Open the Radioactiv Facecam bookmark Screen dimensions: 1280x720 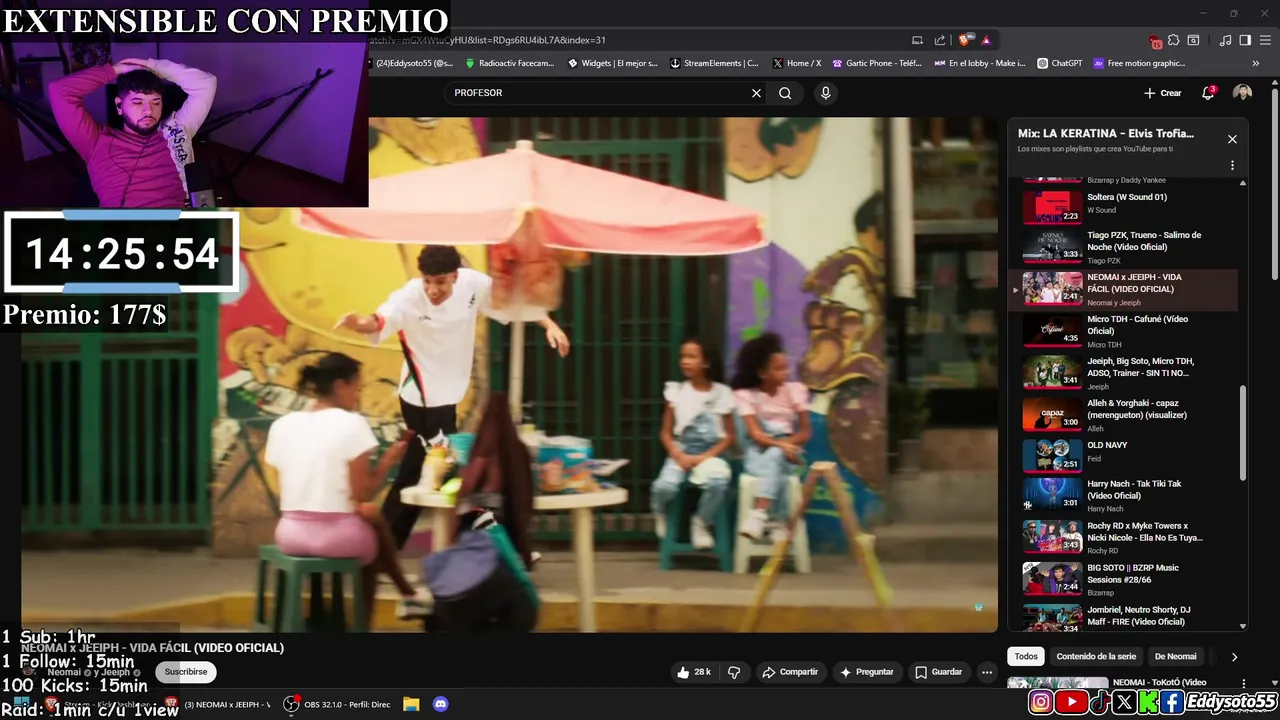click(x=510, y=63)
